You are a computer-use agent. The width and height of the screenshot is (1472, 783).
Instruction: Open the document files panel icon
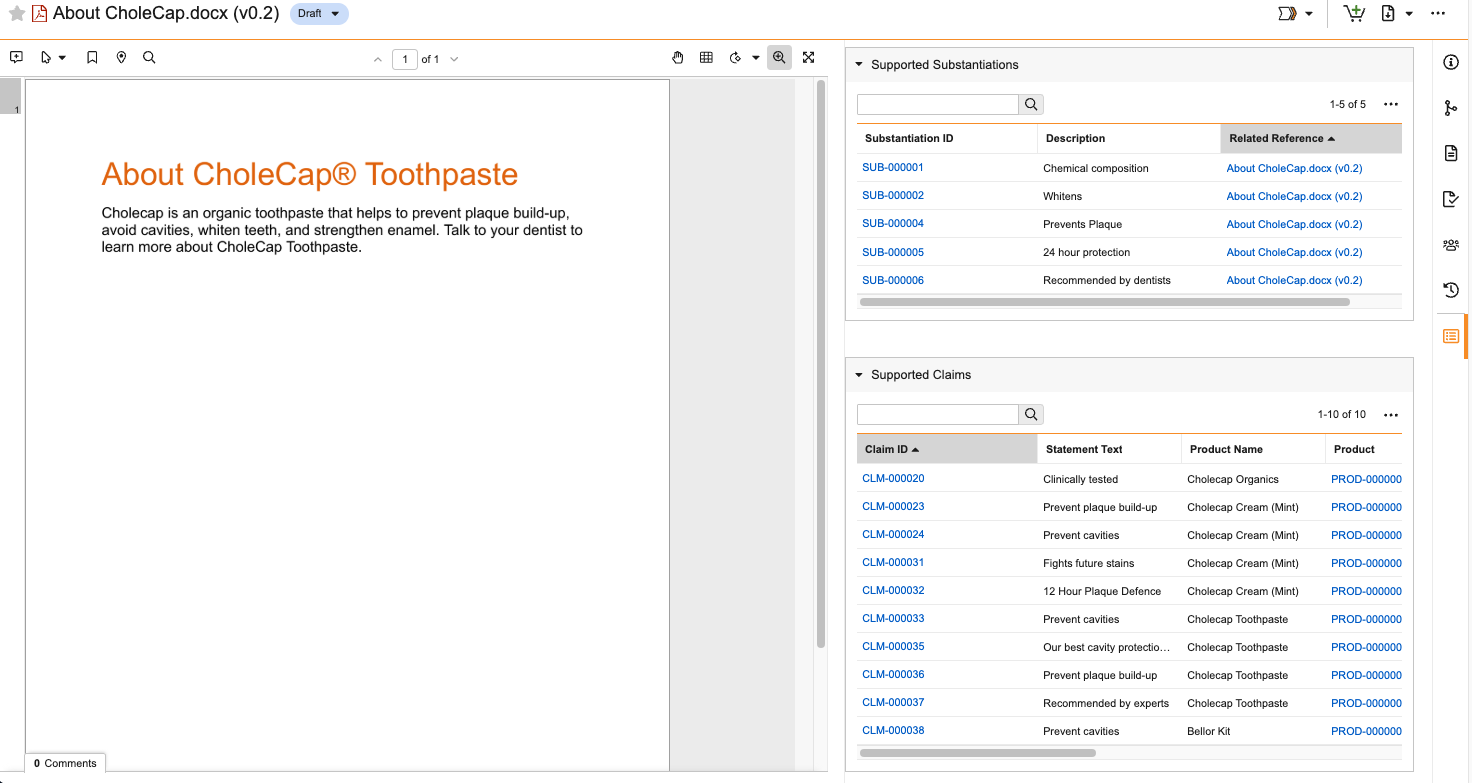1451,153
